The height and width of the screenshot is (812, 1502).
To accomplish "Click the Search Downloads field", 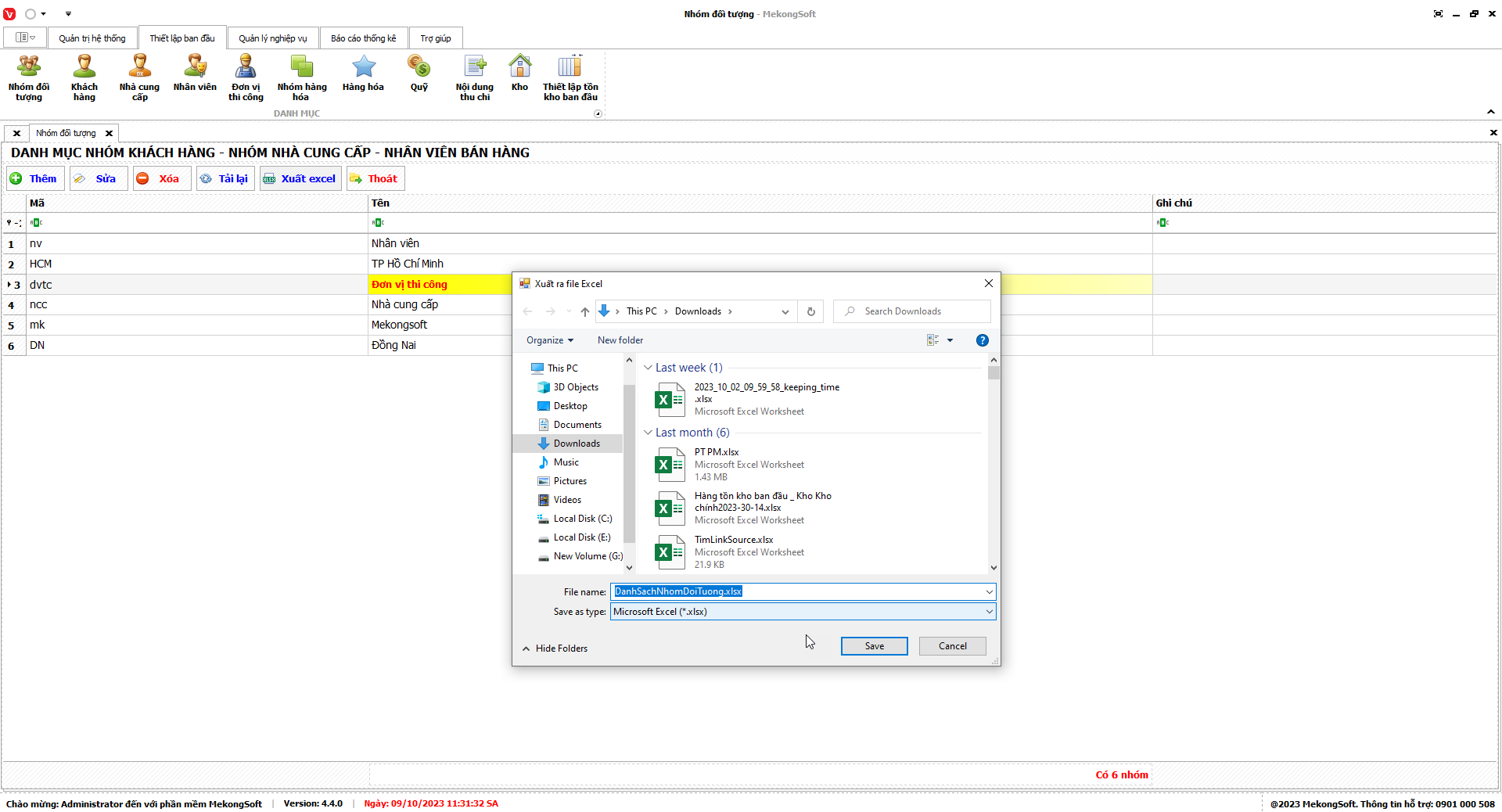I will pos(912,311).
